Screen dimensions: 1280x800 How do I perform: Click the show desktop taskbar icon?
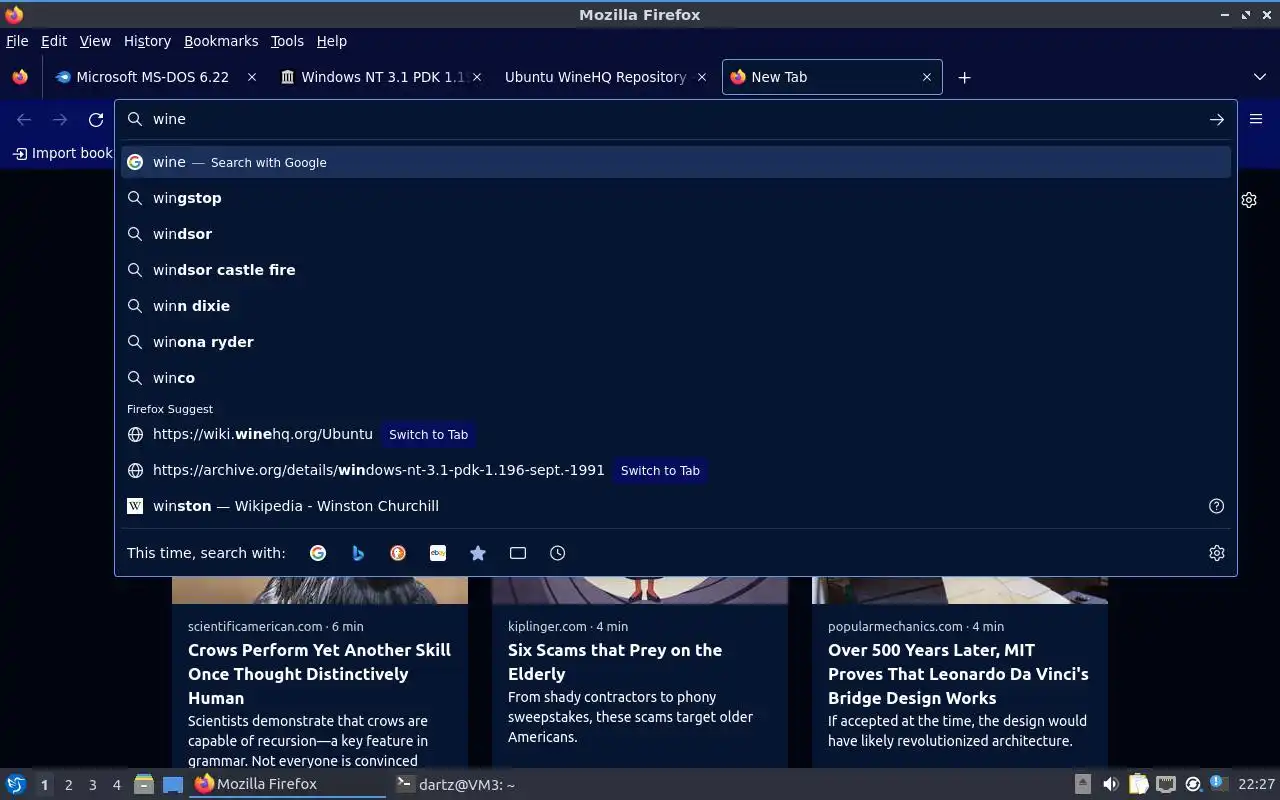173,784
